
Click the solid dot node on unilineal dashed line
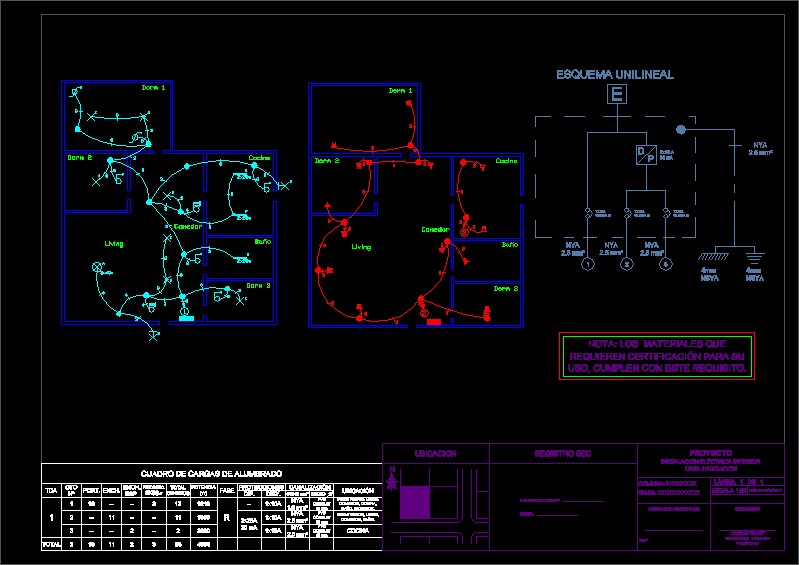coord(681,130)
